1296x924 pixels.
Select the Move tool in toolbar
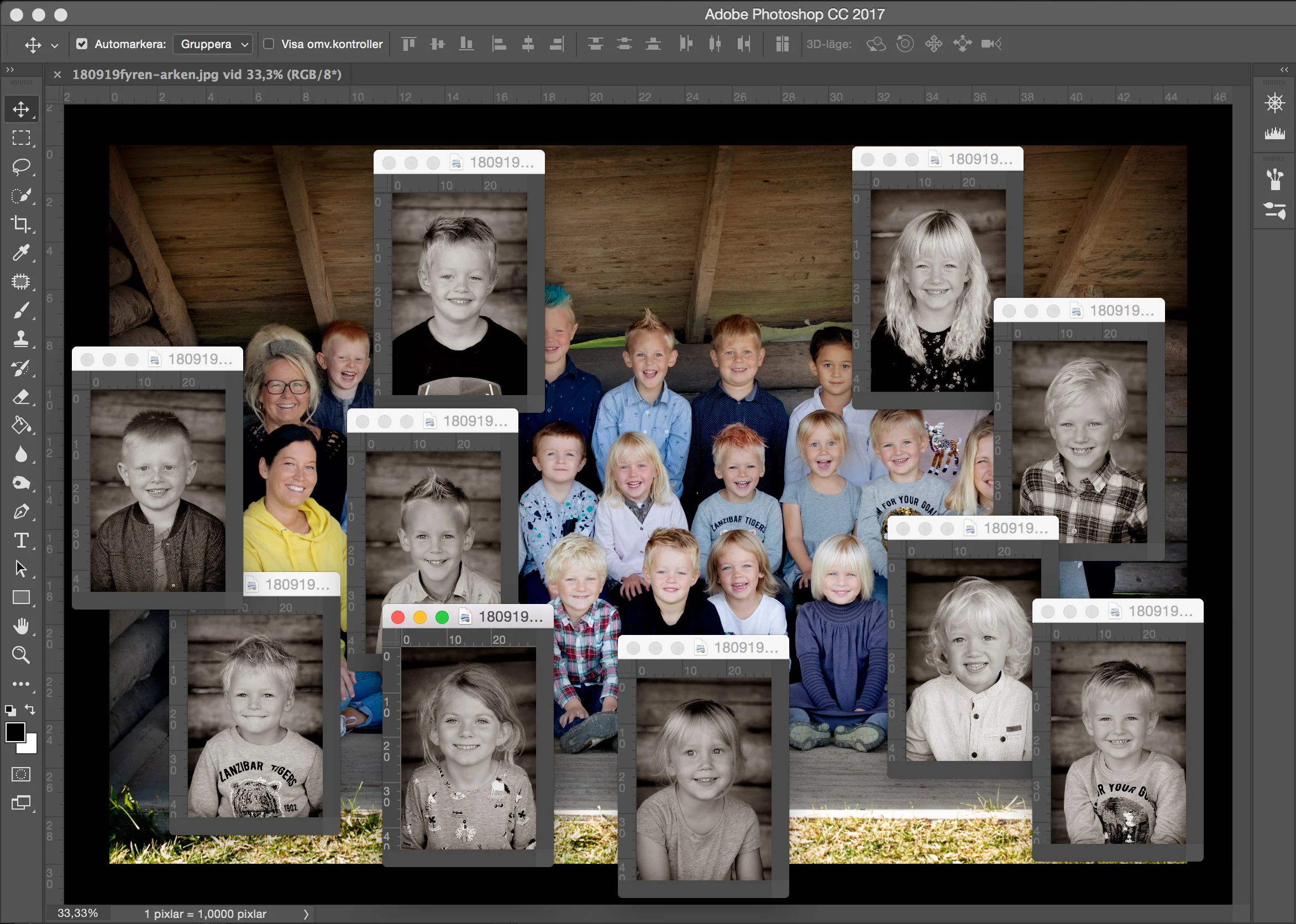[21, 109]
